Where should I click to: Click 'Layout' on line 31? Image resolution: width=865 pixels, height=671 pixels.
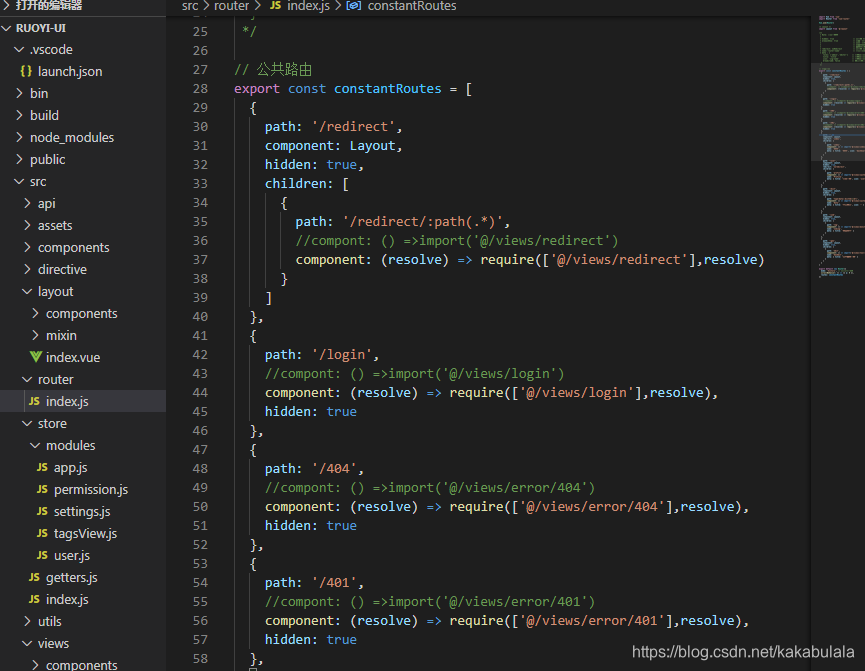tap(372, 146)
